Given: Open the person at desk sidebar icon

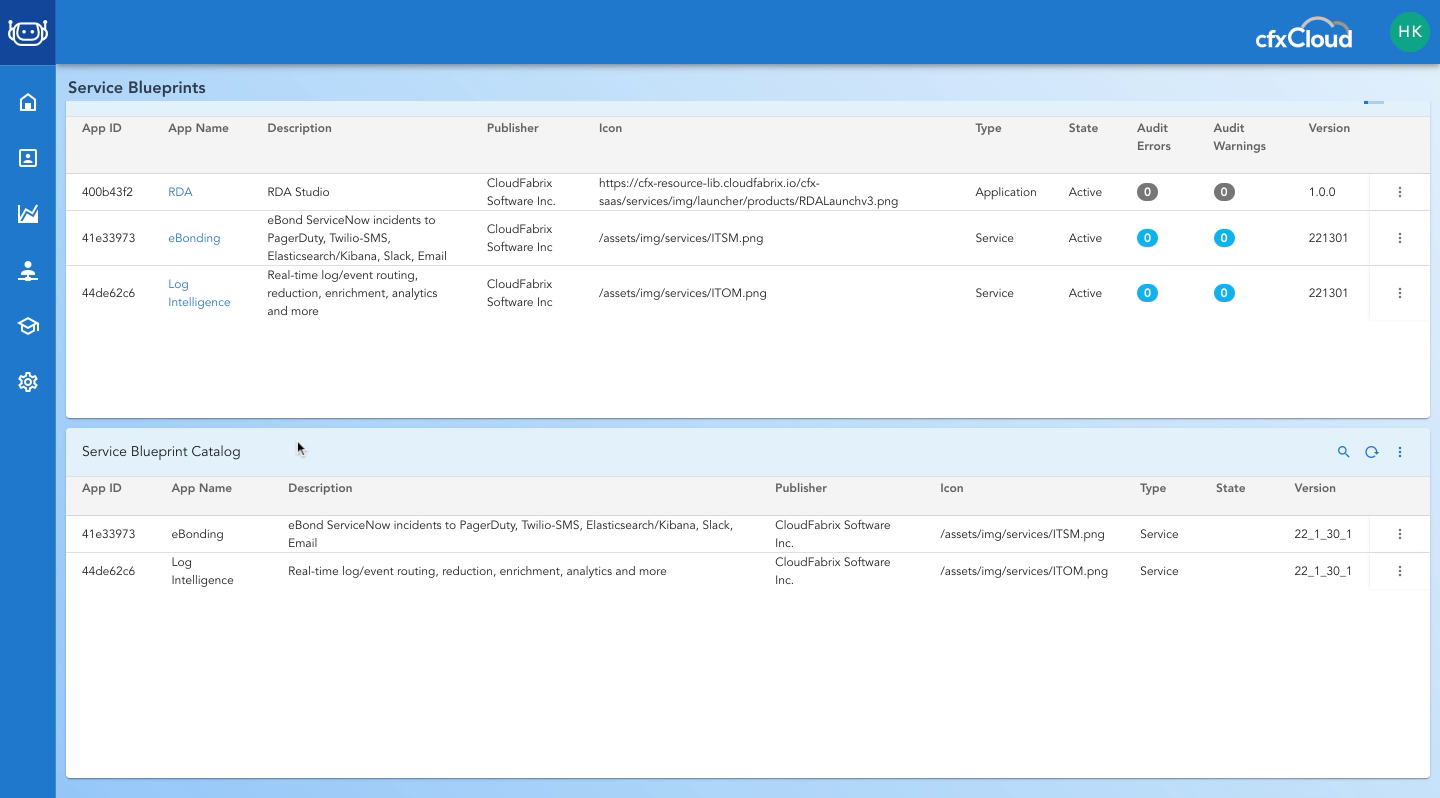Looking at the screenshot, I should pos(28,270).
